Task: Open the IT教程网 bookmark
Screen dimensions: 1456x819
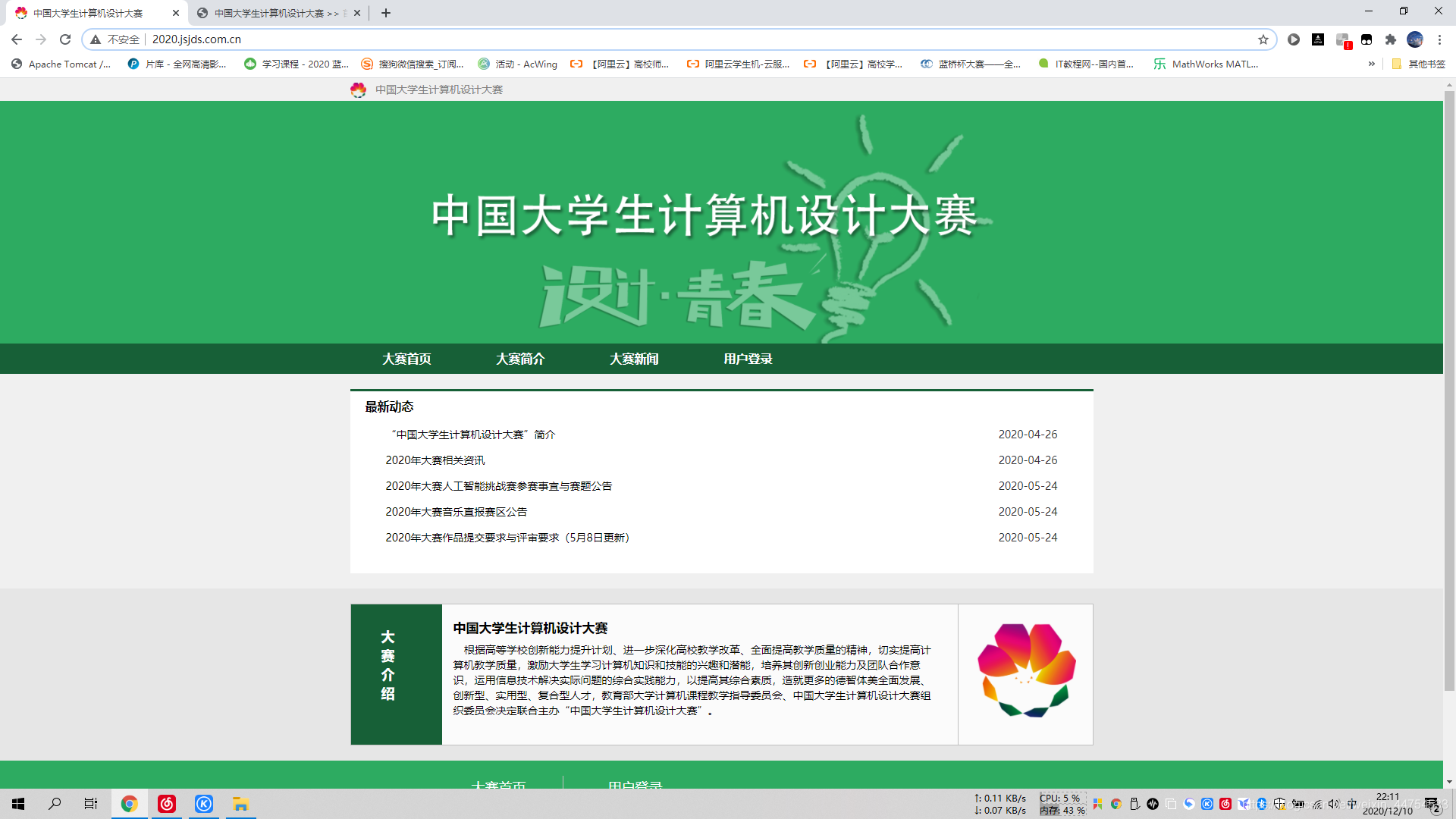Action: pos(1087,64)
